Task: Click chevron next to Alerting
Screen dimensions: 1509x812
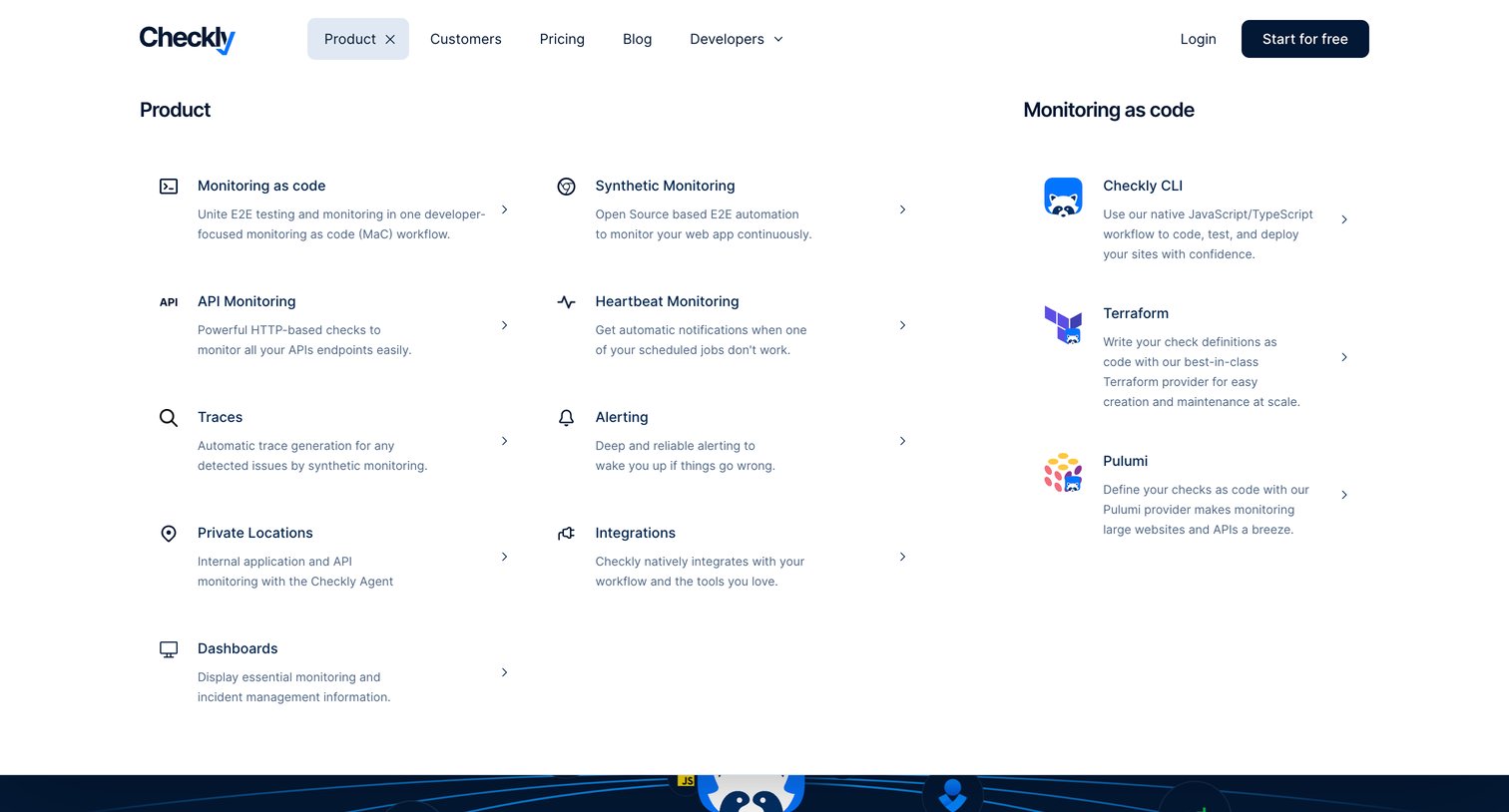Action: [902, 441]
